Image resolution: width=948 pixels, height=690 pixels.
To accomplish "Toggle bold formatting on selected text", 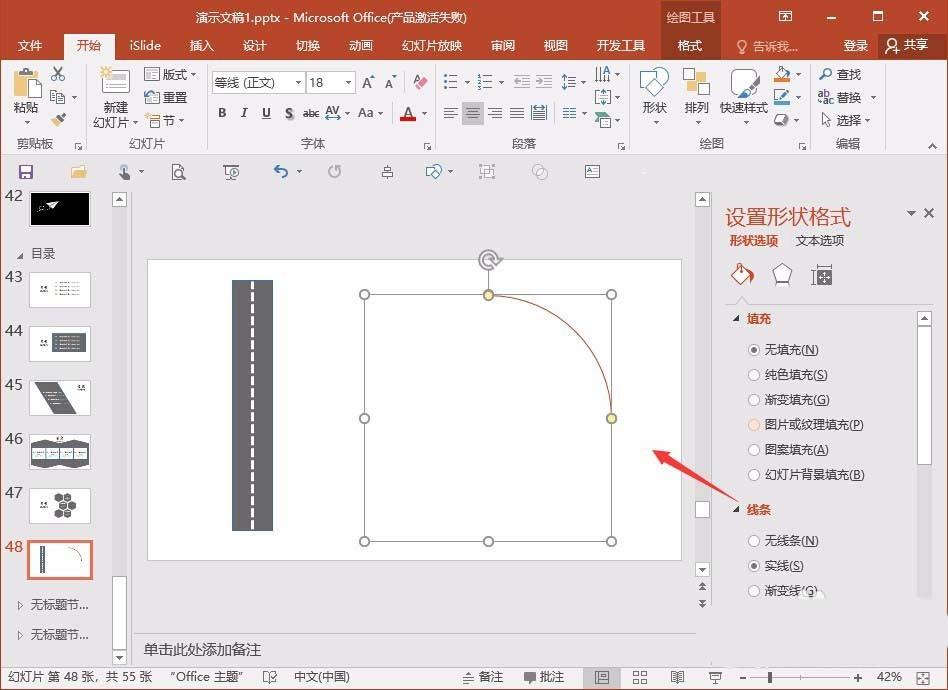I will 222,113.
